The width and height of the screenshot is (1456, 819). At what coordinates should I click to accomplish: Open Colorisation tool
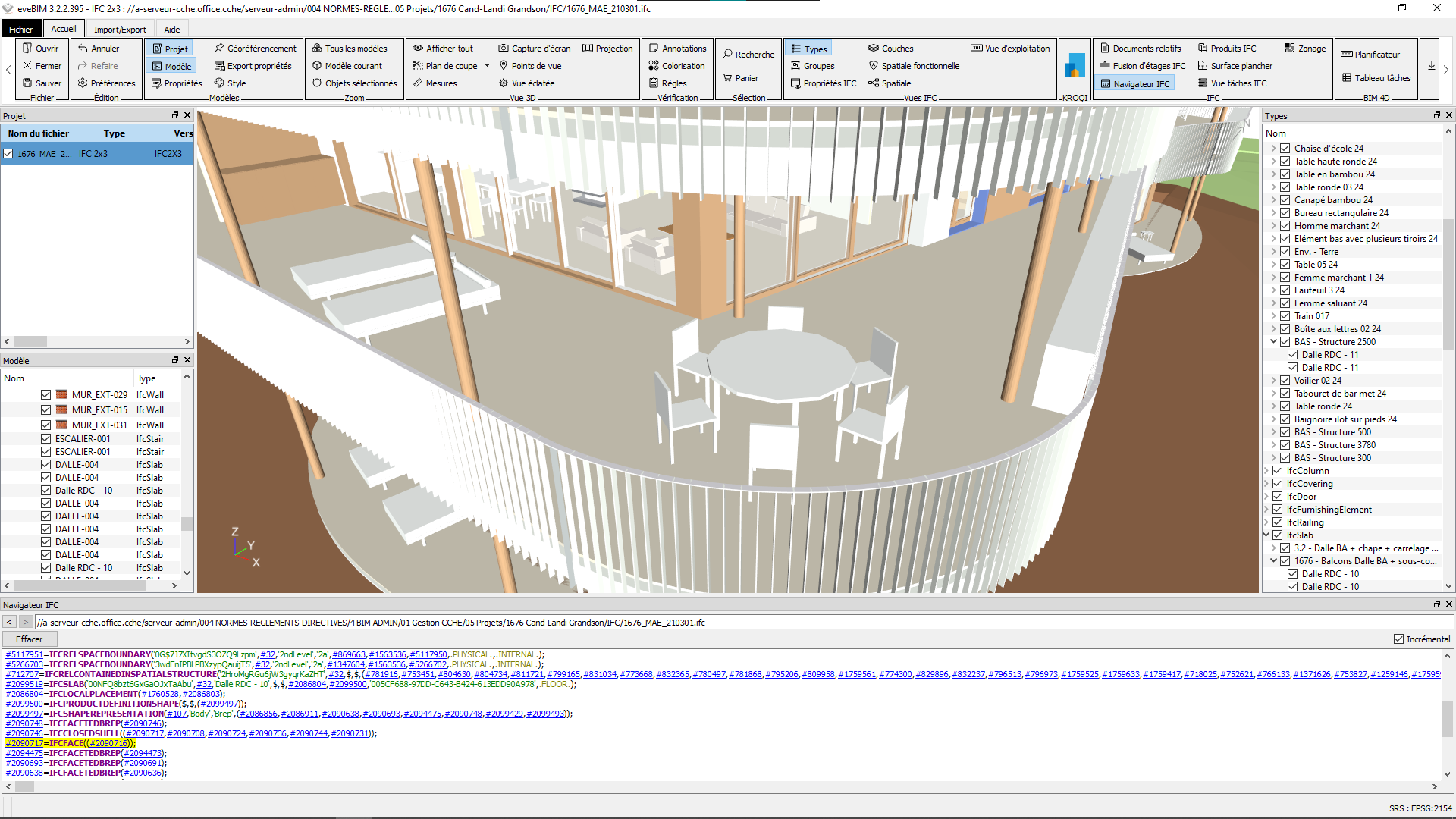click(x=676, y=66)
